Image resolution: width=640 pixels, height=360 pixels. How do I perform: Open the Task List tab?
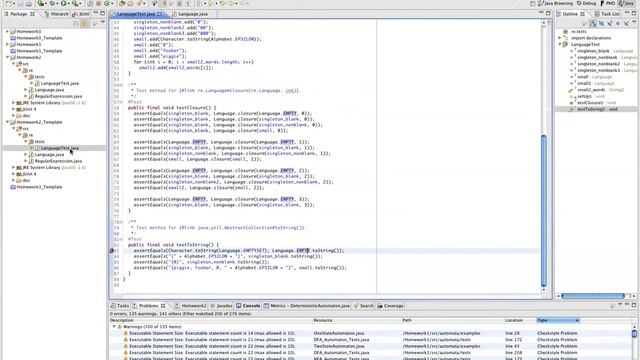click(x=607, y=14)
